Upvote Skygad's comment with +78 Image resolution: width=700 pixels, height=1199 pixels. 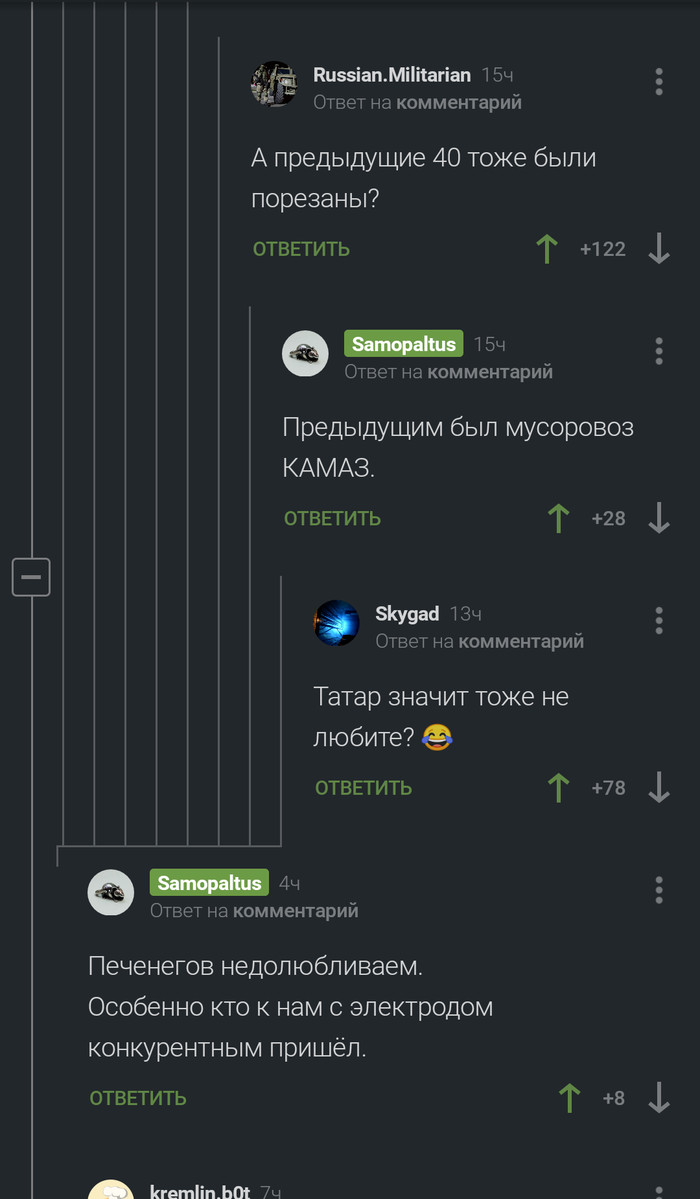pos(558,788)
